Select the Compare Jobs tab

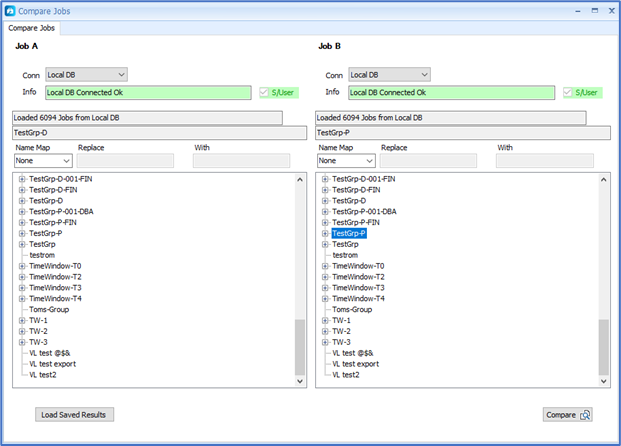pyautogui.click(x=32, y=27)
